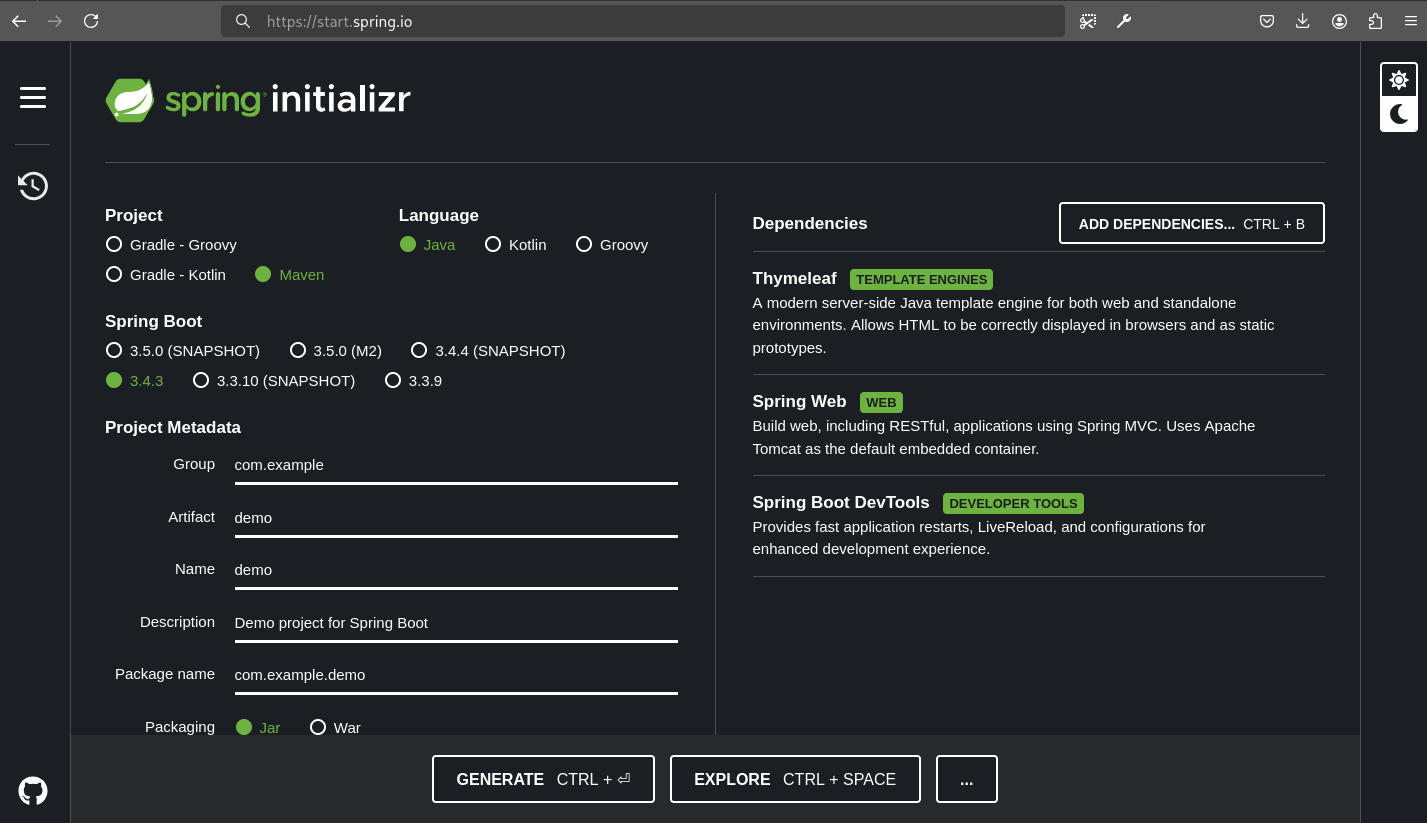Open the Pocket save icon
Viewport: 1427px width, 823px height.
1266,21
